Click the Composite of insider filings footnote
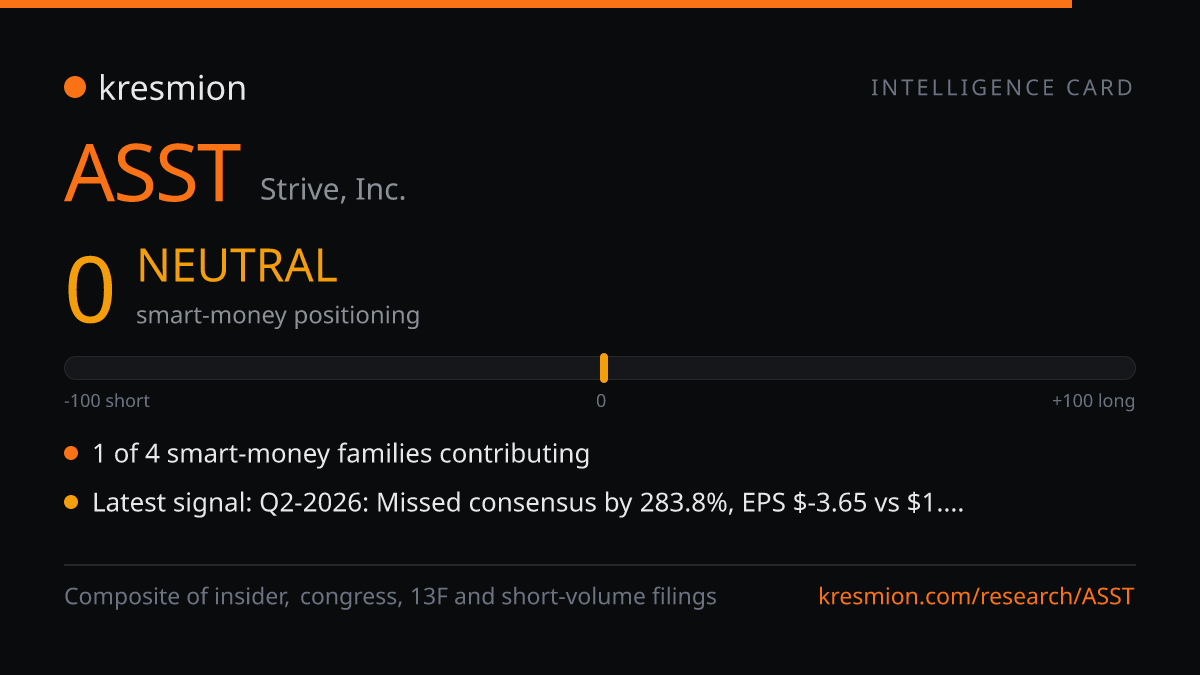Screen dimensions: 1200x675 point(391,597)
